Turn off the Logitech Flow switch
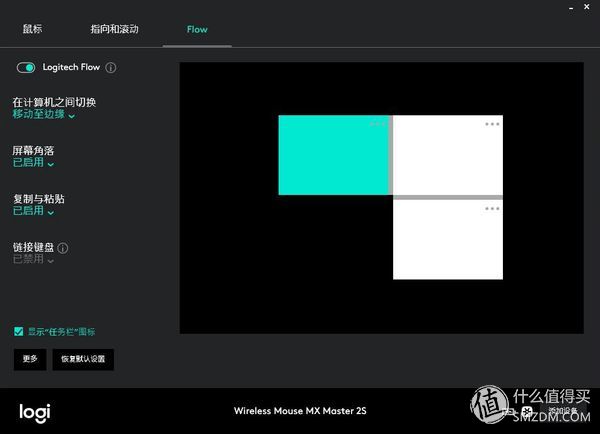This screenshot has height=434, width=600. pos(26,68)
